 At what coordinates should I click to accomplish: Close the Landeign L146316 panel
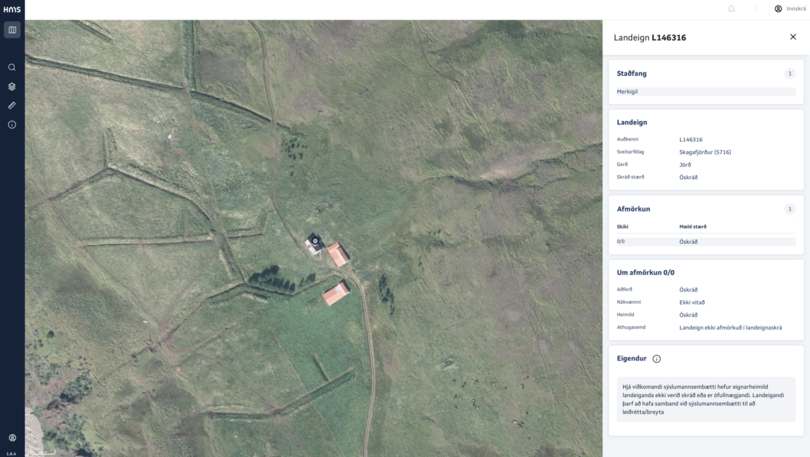point(793,37)
